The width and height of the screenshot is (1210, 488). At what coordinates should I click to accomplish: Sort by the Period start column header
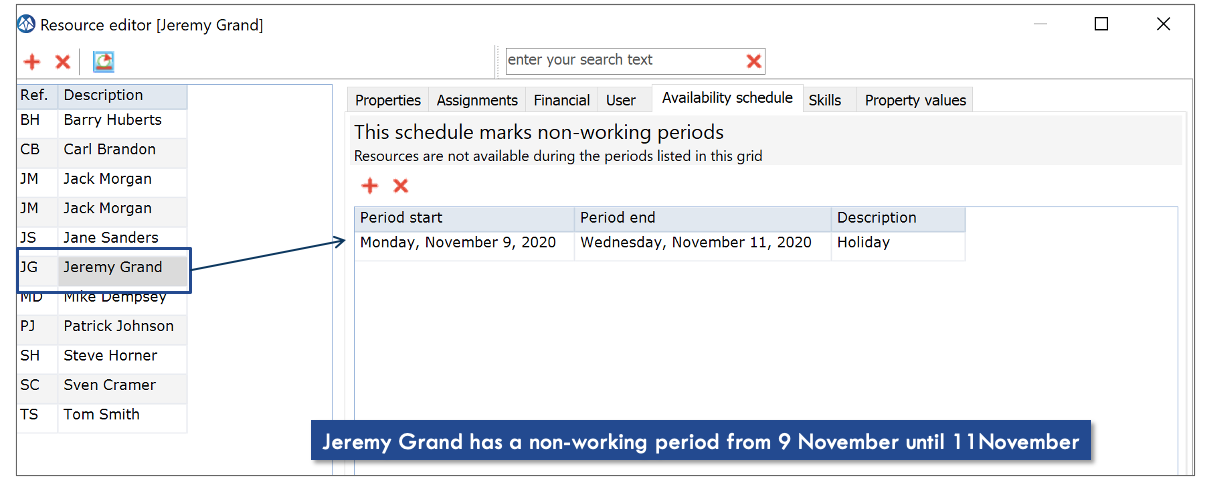(465, 218)
